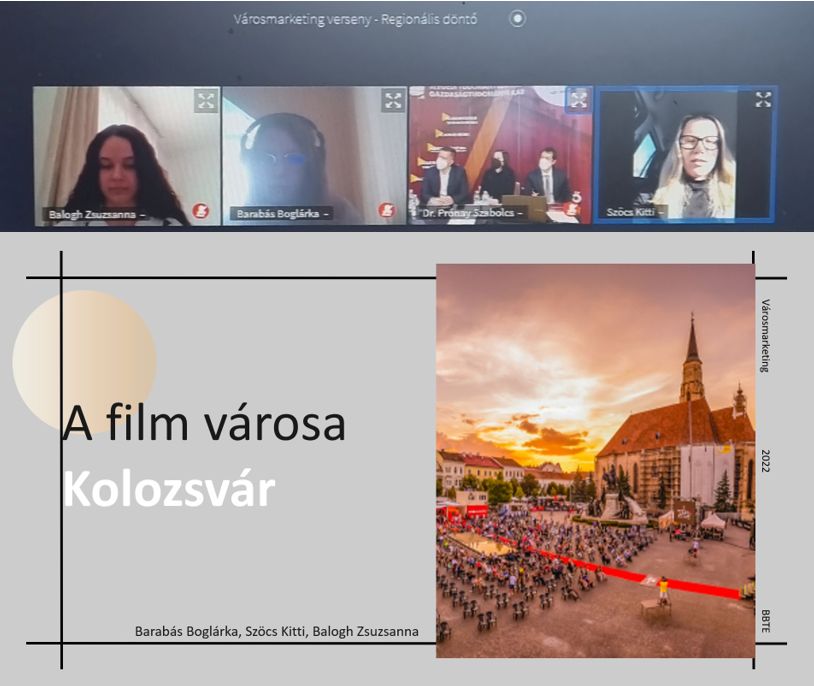Enlarge Szöcs Kitti's video with fullscreen icon

click(x=763, y=99)
